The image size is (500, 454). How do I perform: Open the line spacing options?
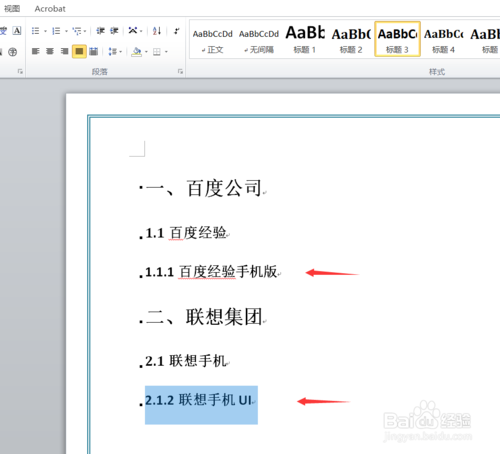tap(113, 52)
